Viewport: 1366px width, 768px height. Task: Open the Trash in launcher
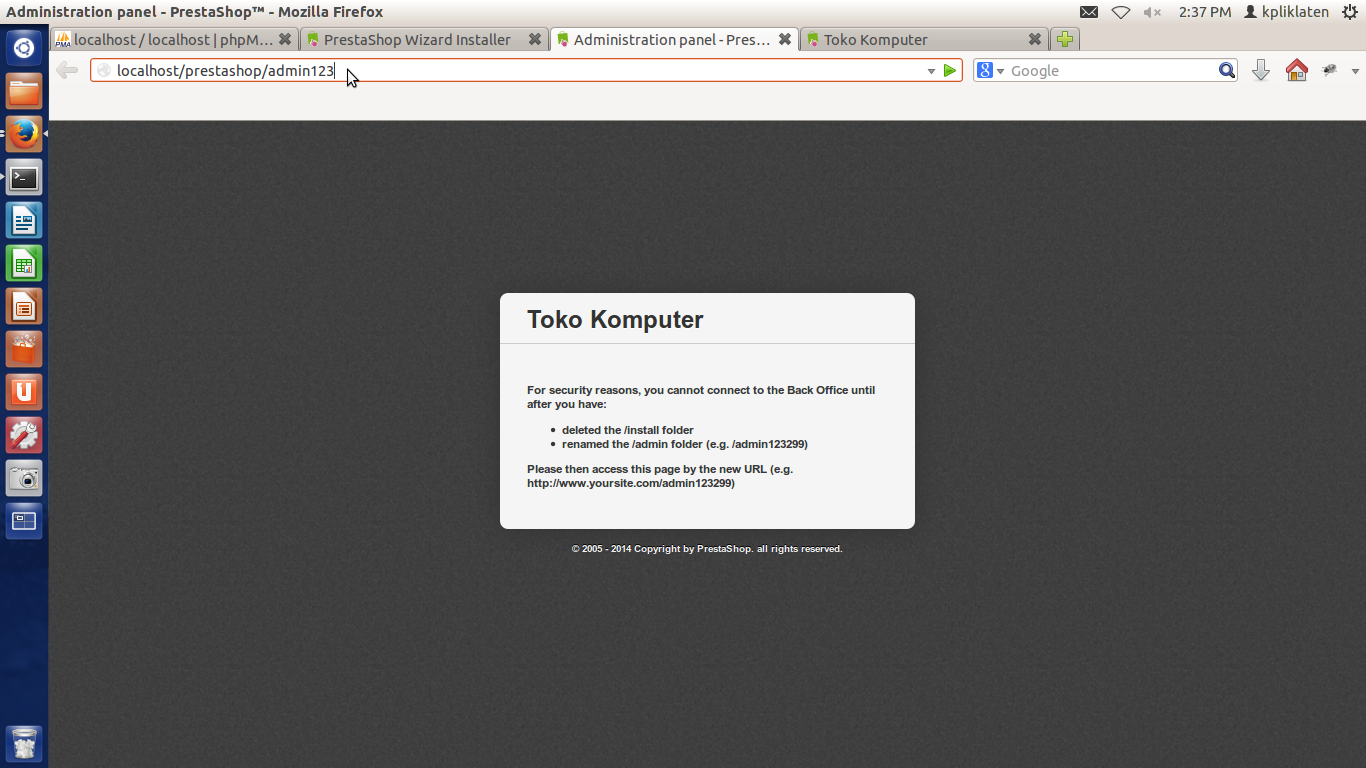24,744
